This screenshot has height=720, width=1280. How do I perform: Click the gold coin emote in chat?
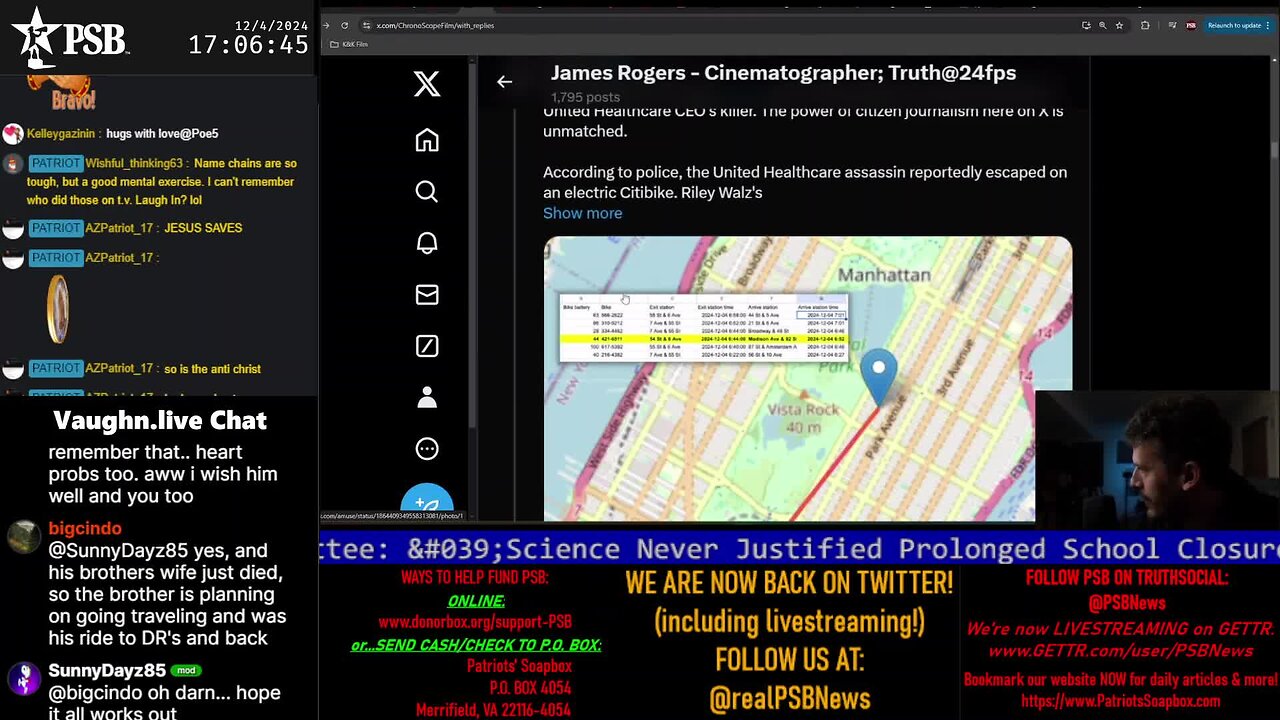click(58, 309)
